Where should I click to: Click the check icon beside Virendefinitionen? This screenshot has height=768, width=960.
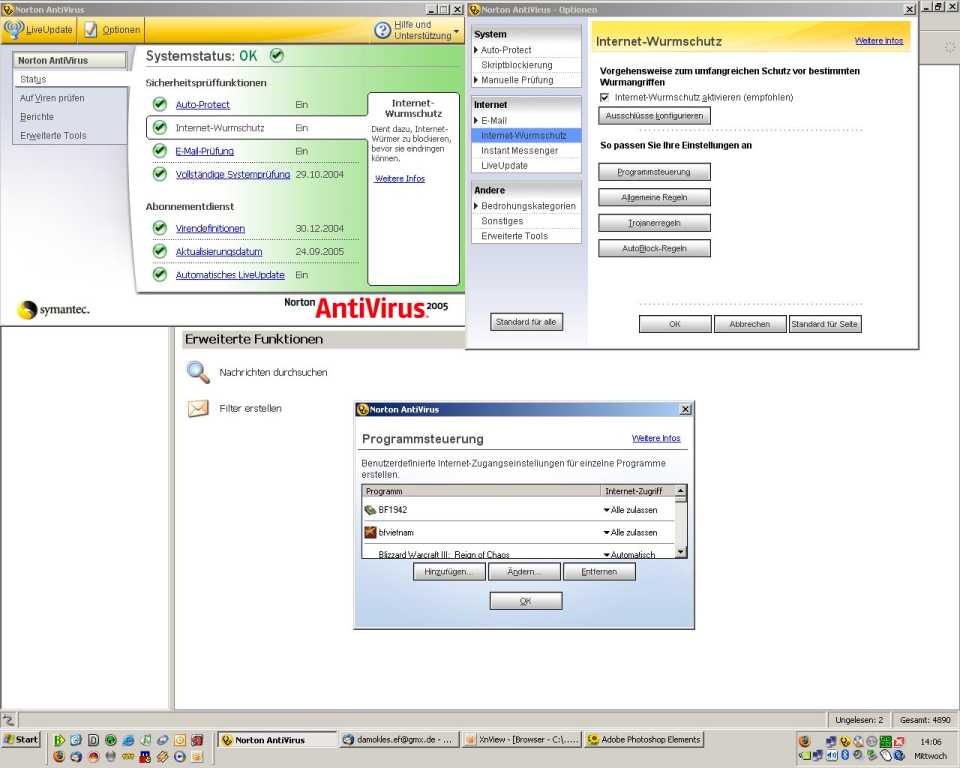point(160,228)
